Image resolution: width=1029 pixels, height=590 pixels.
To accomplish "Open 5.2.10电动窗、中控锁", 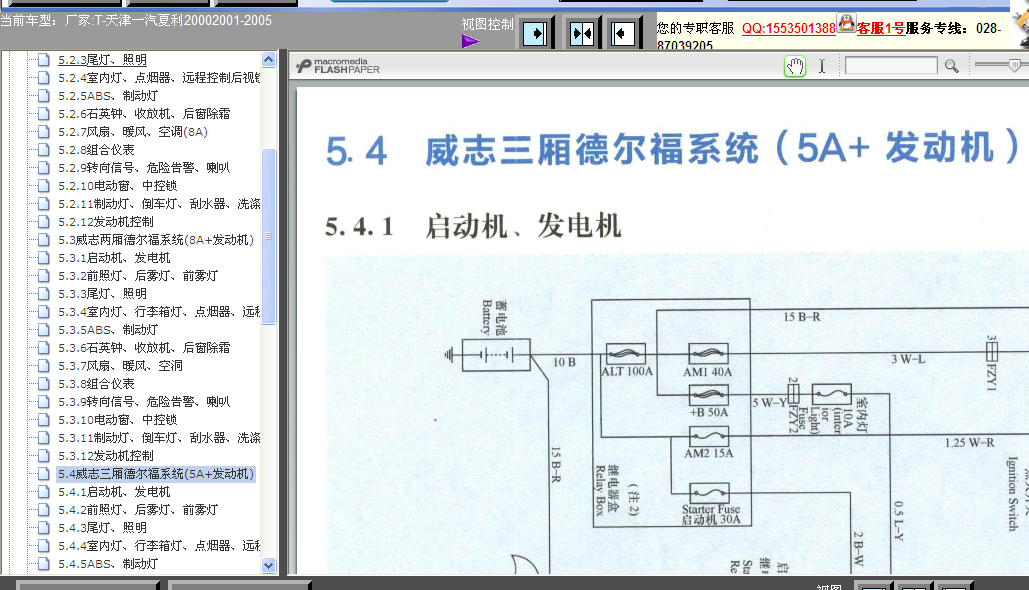I will 117,186.
